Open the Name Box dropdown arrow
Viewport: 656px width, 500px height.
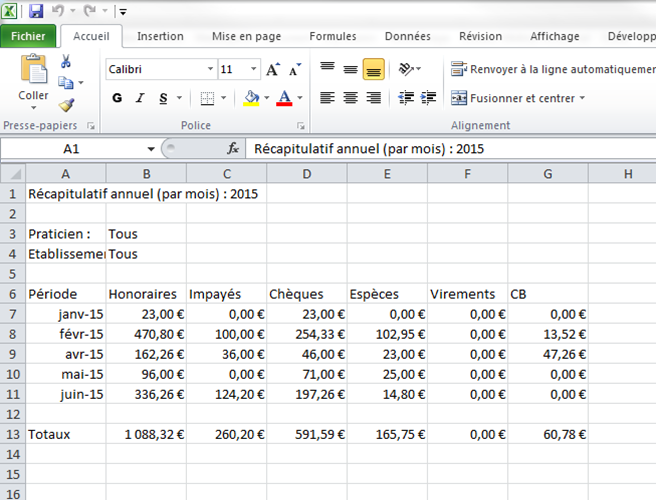[x=151, y=148]
